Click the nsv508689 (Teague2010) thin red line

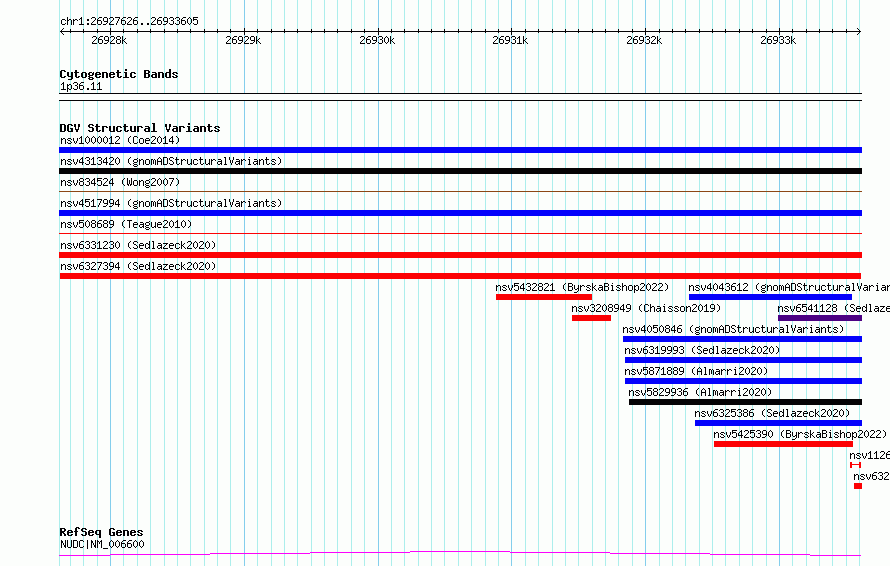click(x=460, y=233)
